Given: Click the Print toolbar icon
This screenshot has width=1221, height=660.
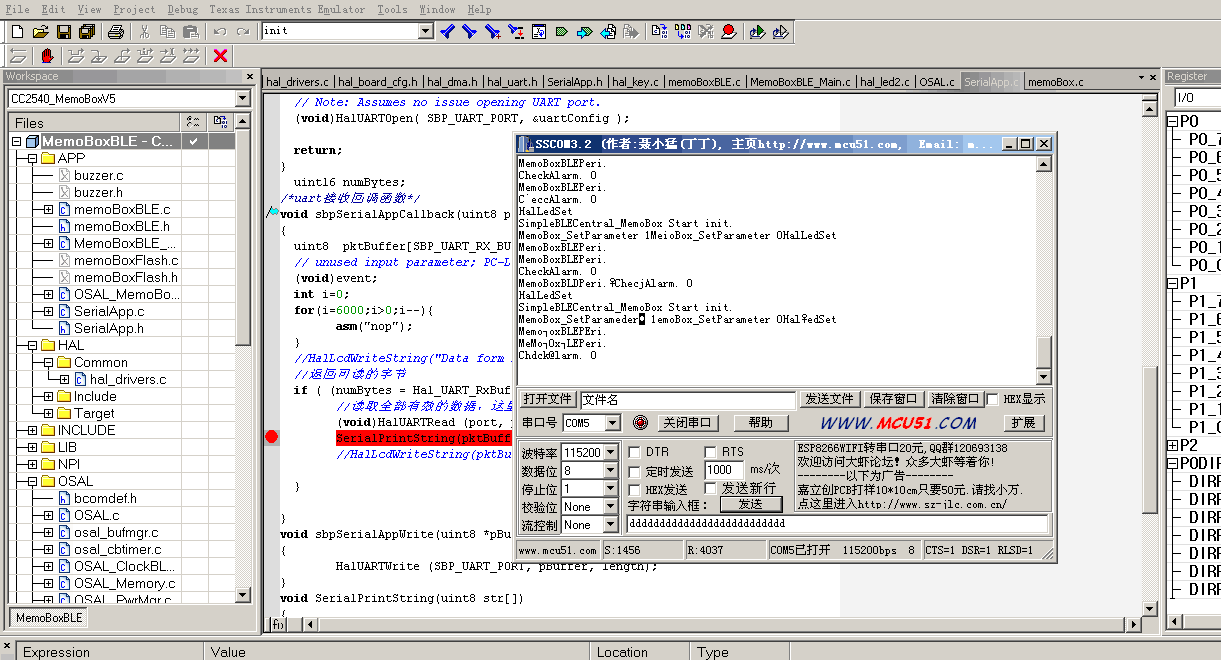Looking at the screenshot, I should pos(116,32).
